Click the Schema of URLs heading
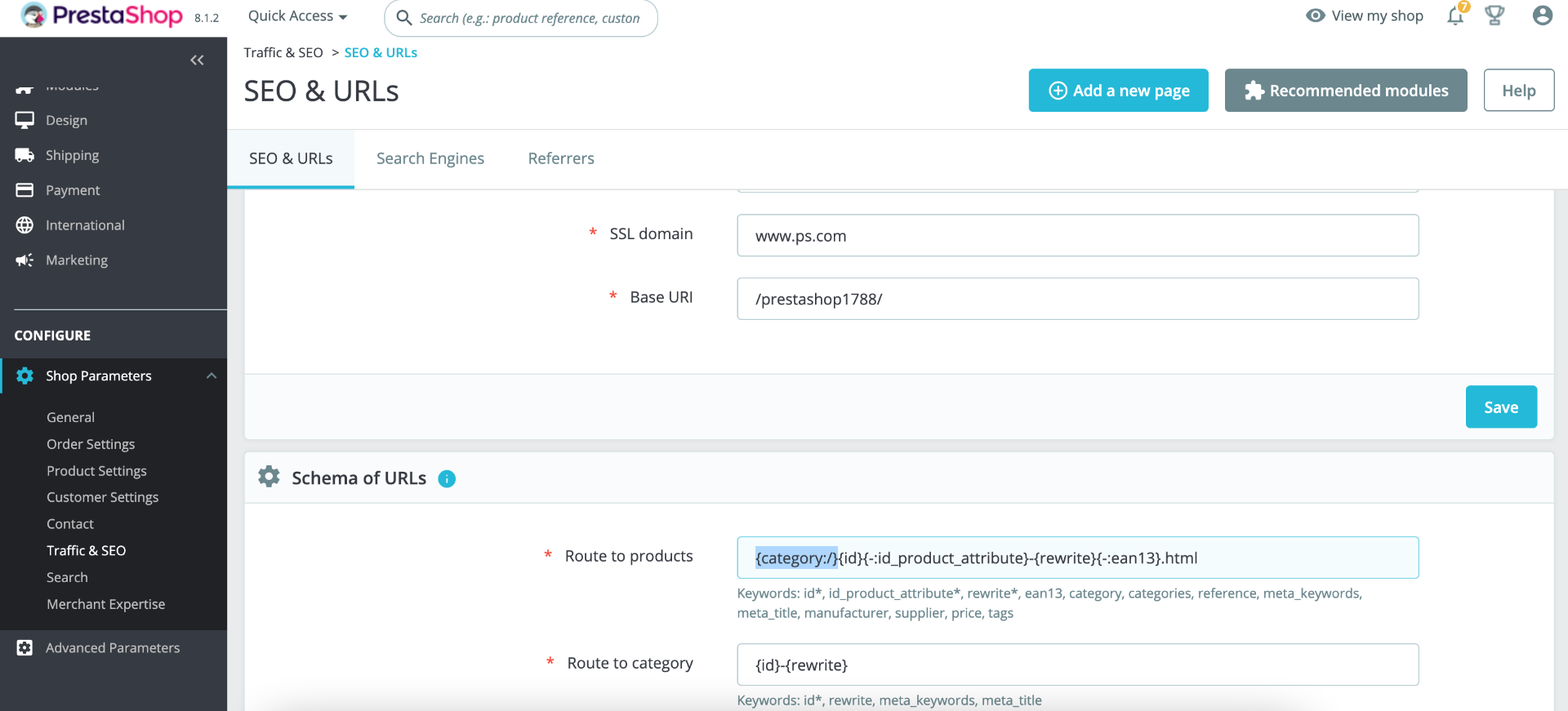Viewport: 1568px width, 711px height. (359, 478)
